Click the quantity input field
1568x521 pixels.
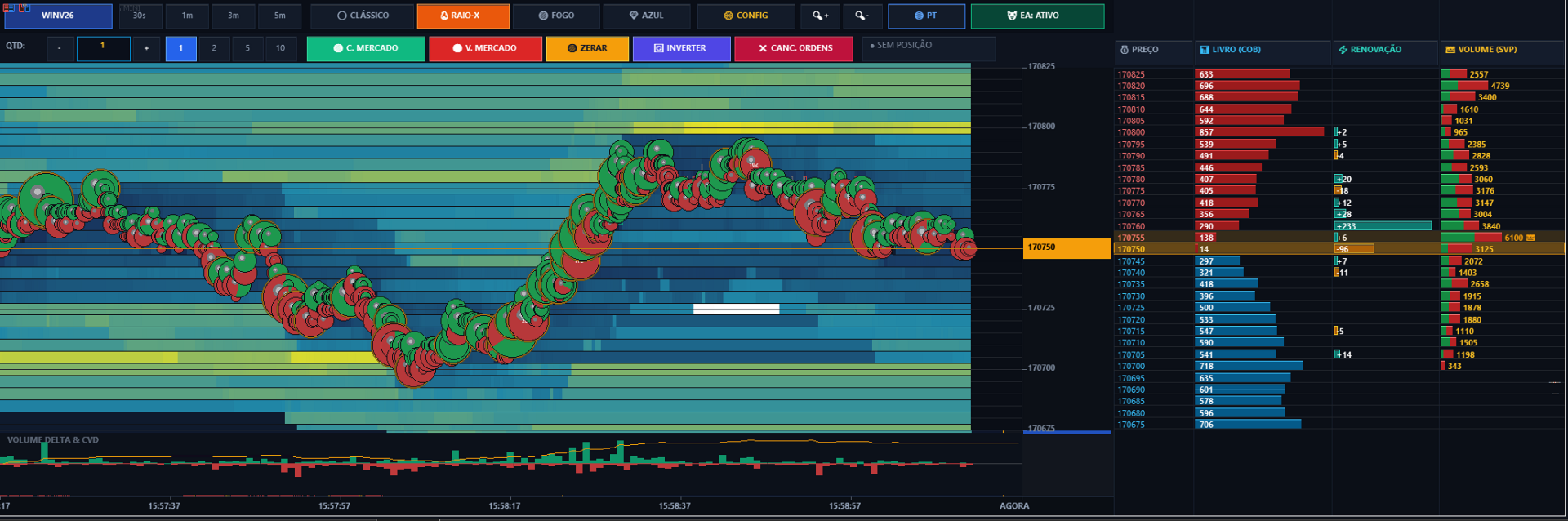103,48
